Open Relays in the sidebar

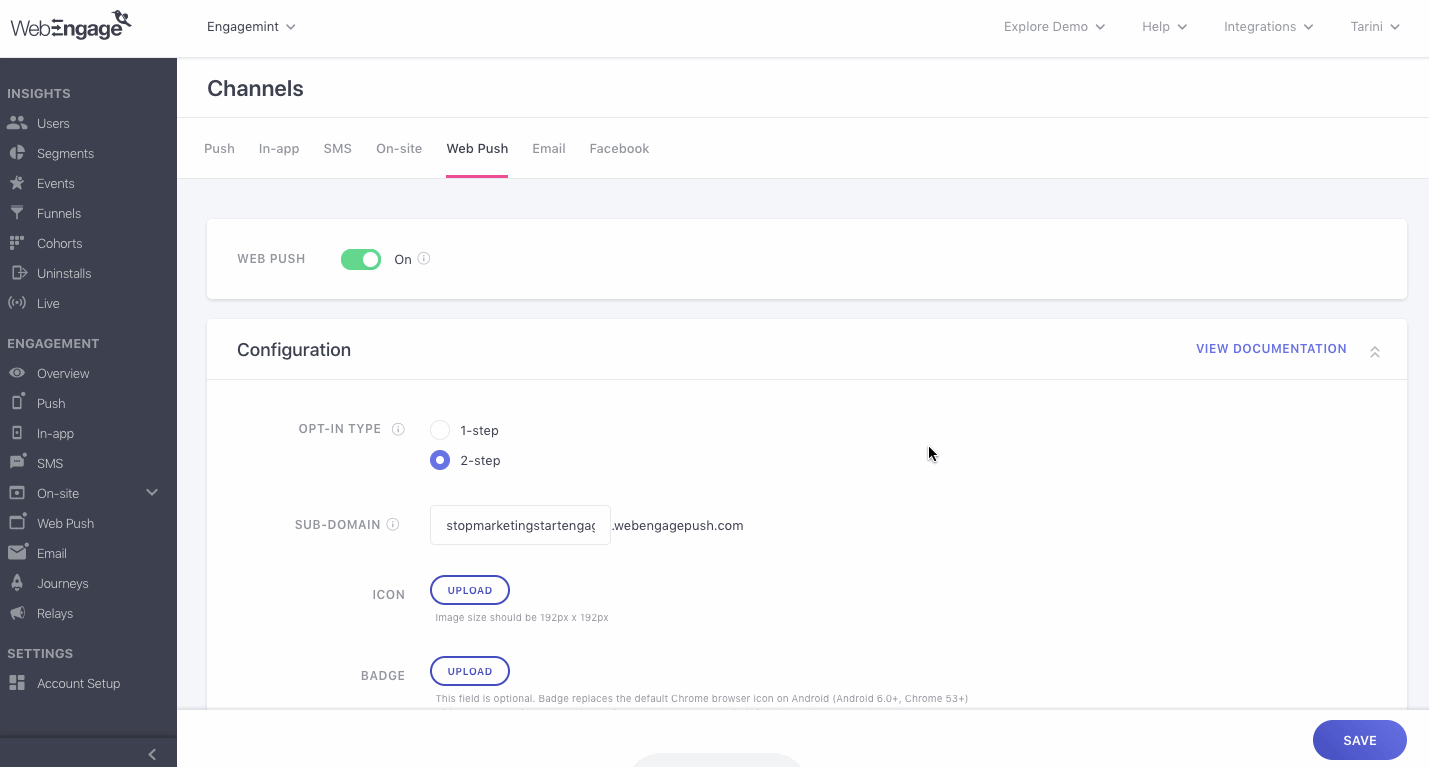(x=55, y=613)
